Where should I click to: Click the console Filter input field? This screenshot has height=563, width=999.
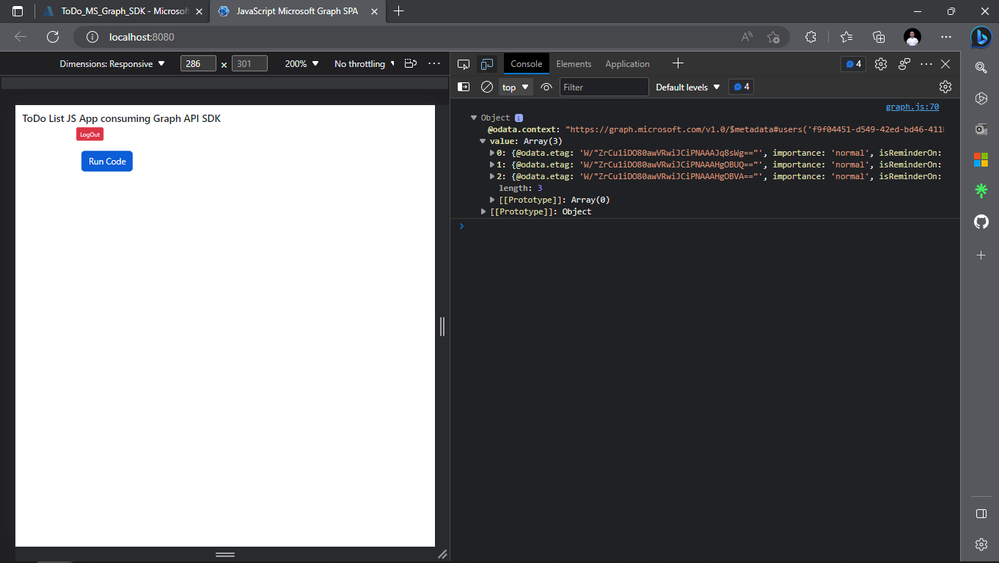coord(603,87)
